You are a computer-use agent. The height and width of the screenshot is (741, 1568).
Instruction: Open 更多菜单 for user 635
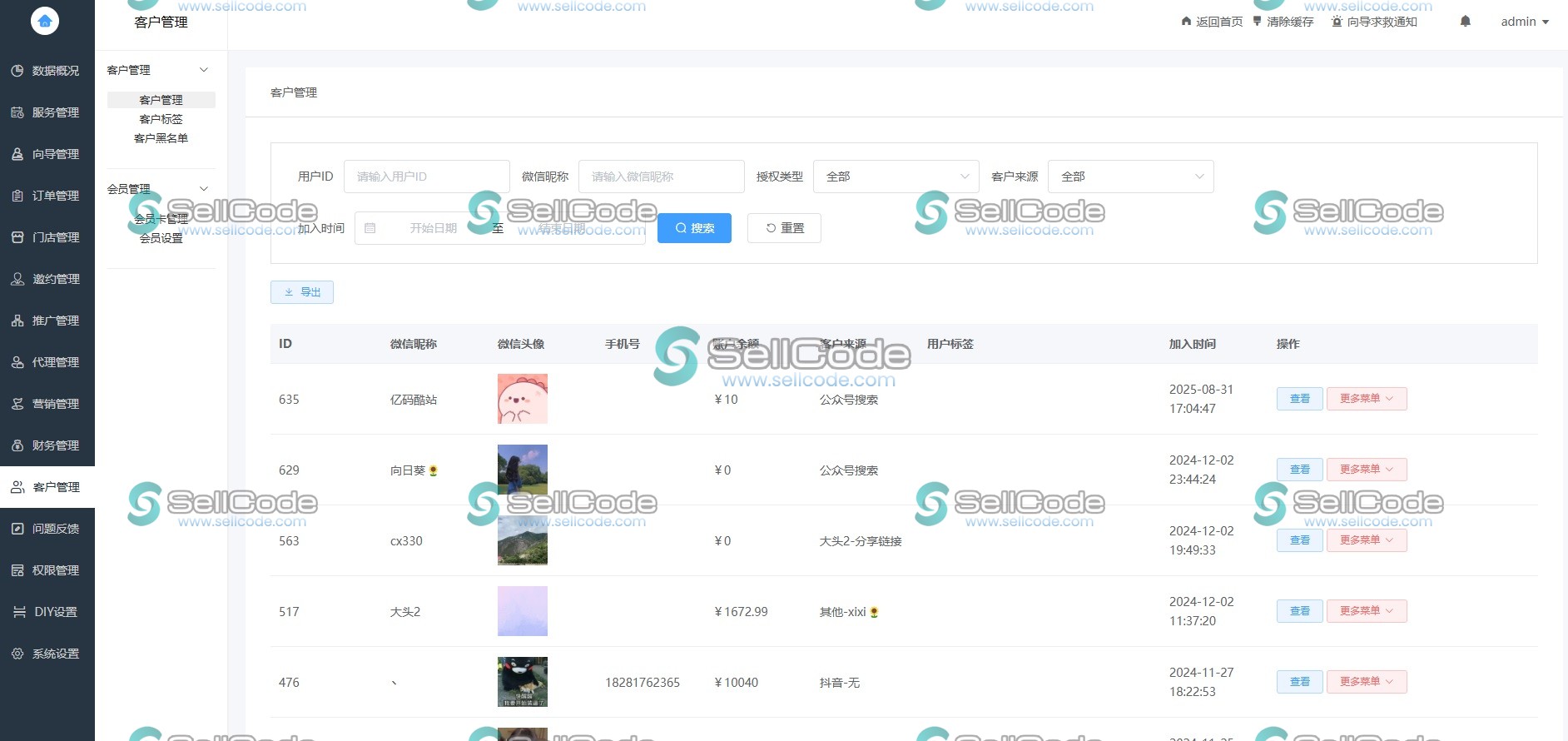pos(1367,399)
